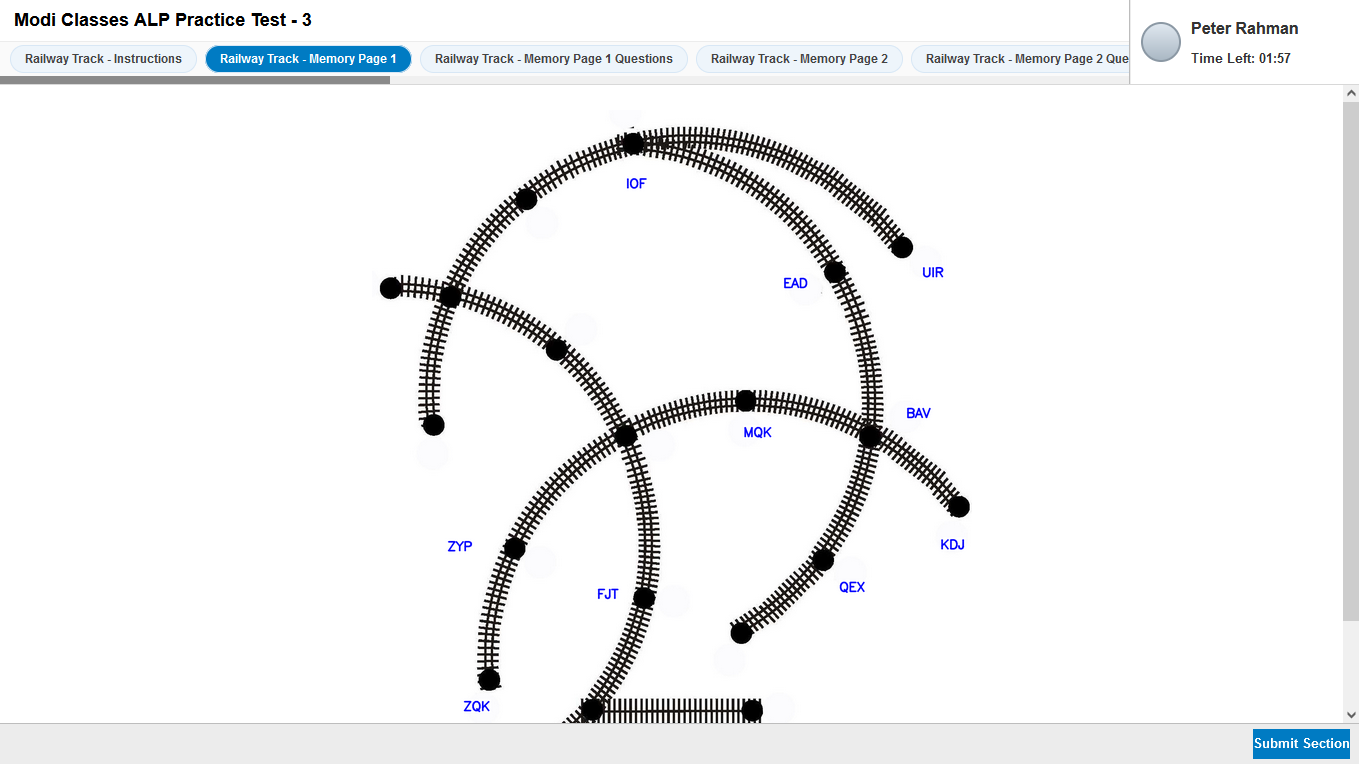The height and width of the screenshot is (764, 1359).
Task: Click the ZQK station label
Action: point(477,707)
